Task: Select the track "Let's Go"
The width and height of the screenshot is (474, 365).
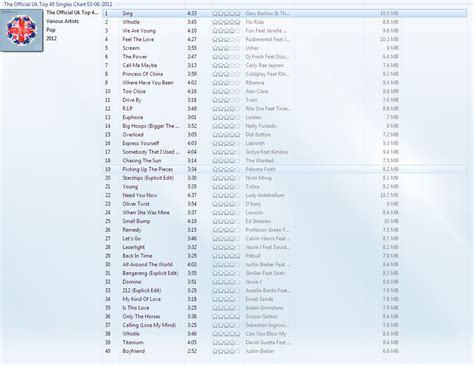Action: pos(132,239)
